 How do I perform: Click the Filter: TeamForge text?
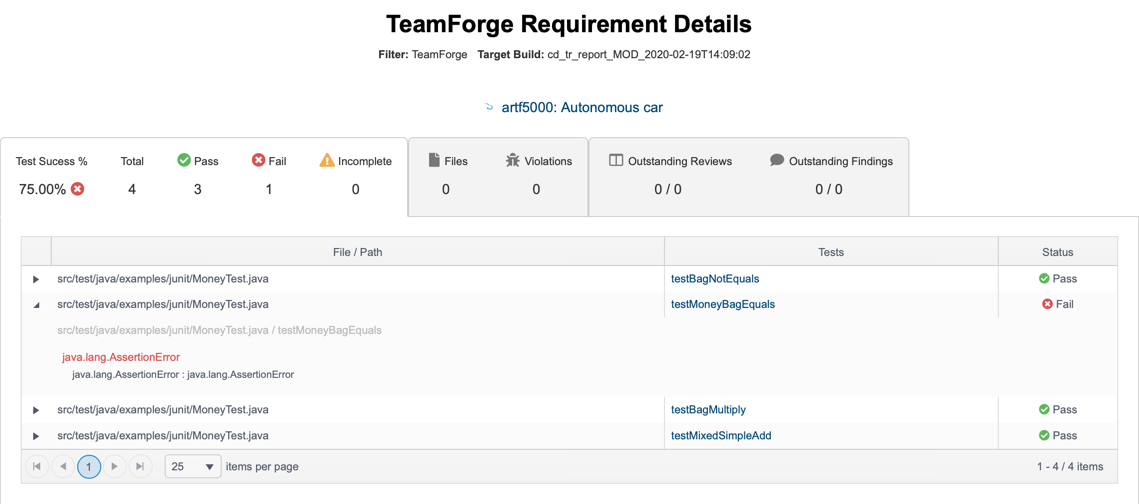click(423, 54)
